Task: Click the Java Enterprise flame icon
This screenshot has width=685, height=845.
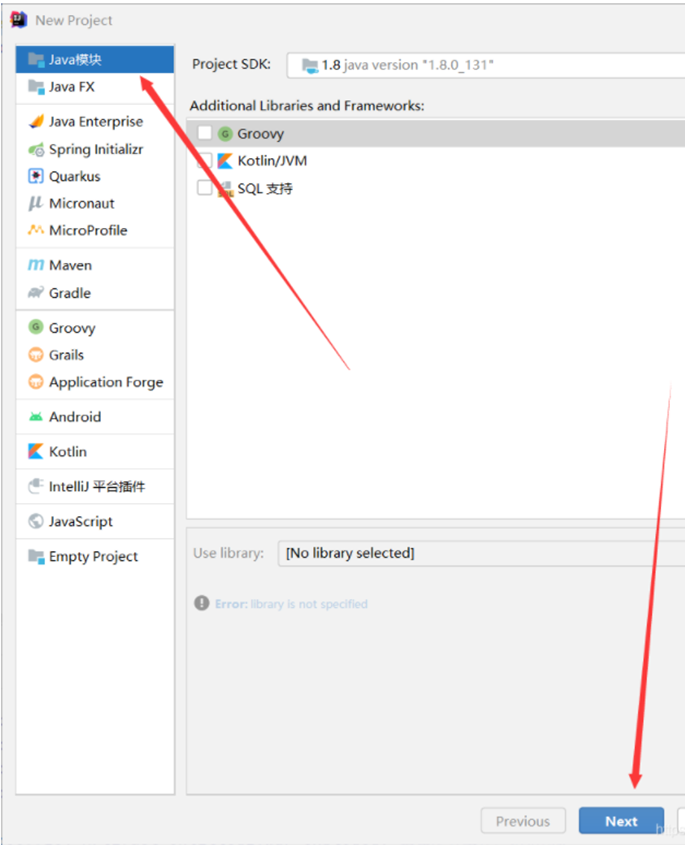Action: (36, 121)
